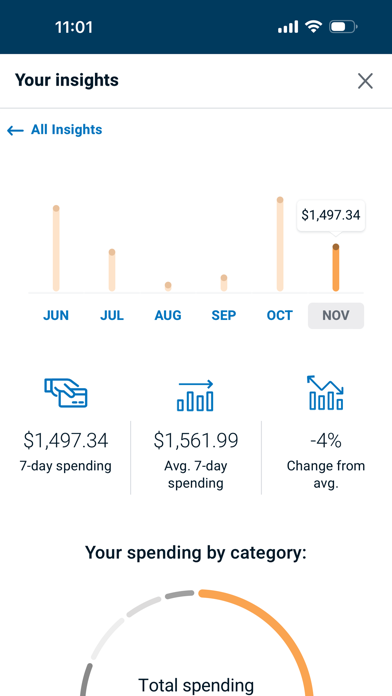Select the highlighted NOV month tab
Image resolution: width=392 pixels, height=696 pixels.
pos(336,316)
